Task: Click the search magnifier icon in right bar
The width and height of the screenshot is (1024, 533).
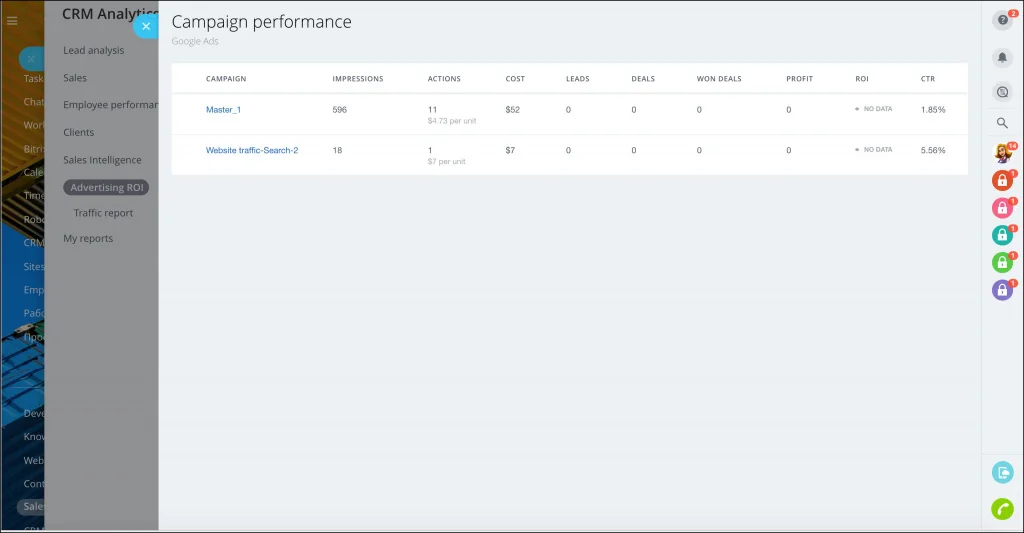Action: tap(1002, 123)
